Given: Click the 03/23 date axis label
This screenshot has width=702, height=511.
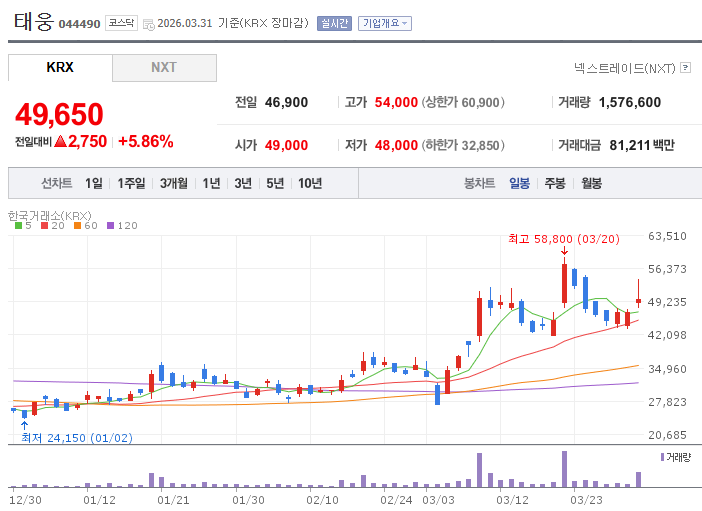Looking at the screenshot, I should click(586, 500).
